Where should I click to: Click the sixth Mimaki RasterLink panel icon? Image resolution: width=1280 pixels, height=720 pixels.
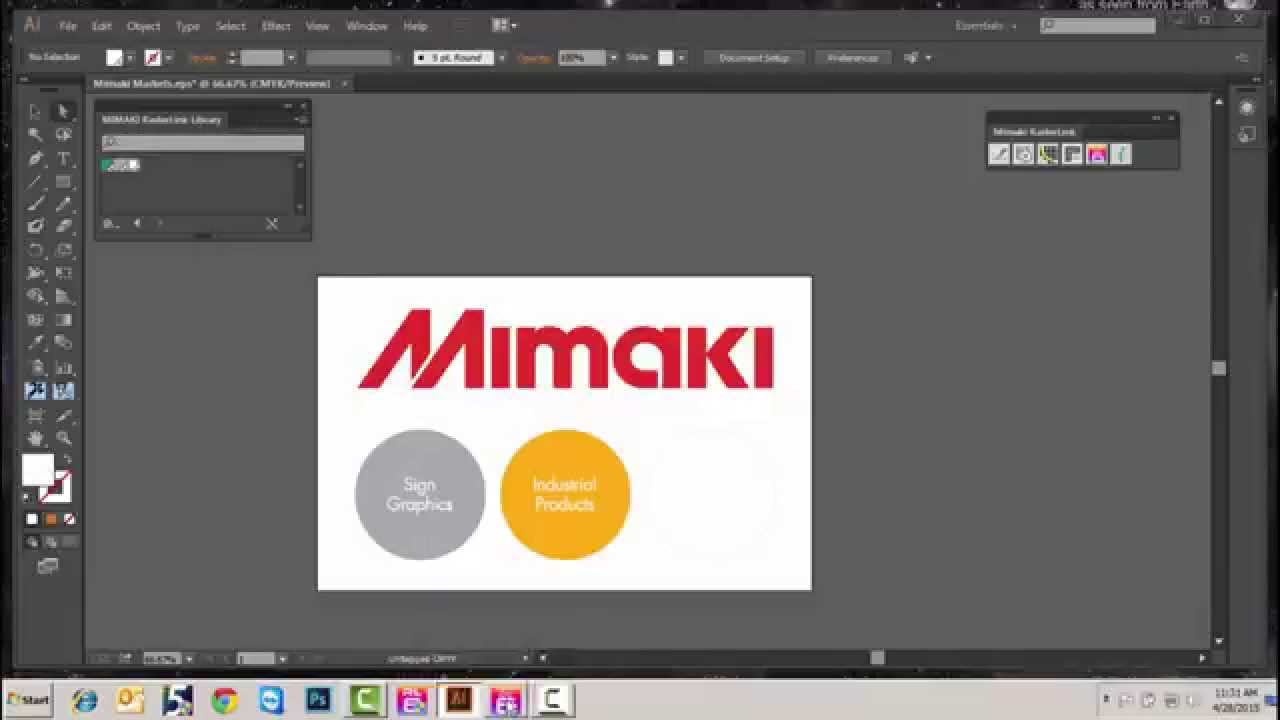(1121, 154)
